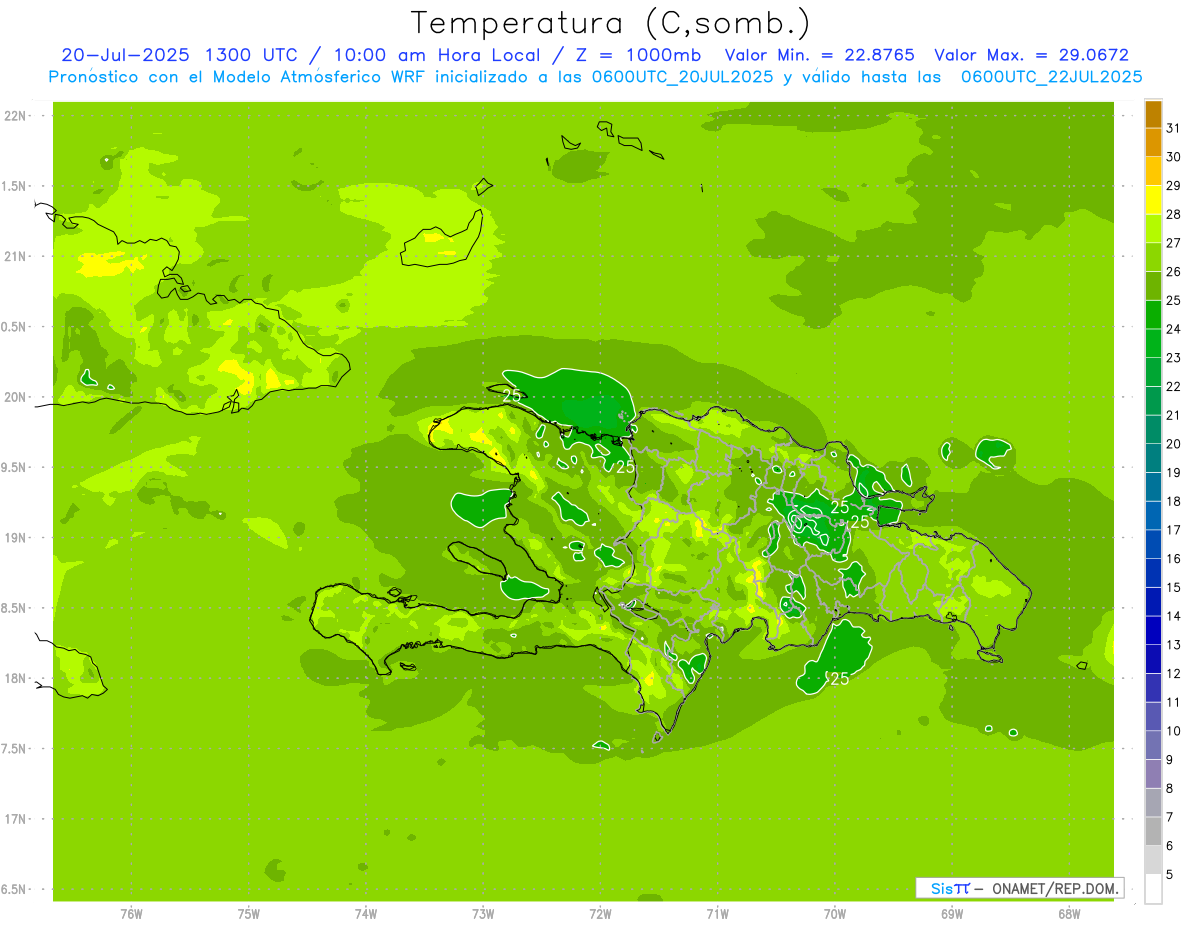Click the legend value 18
Viewport: 1200px width, 927px height.
[x=1173, y=501]
